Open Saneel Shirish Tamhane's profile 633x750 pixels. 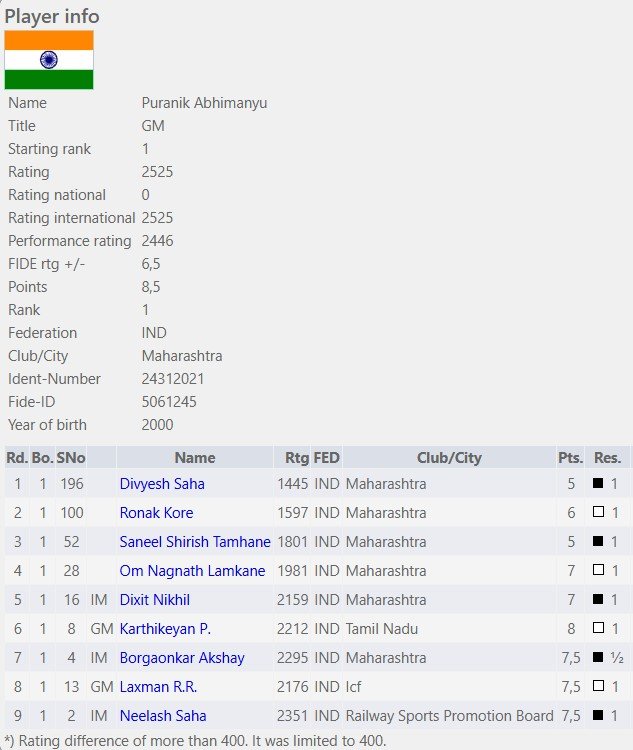pos(195,541)
